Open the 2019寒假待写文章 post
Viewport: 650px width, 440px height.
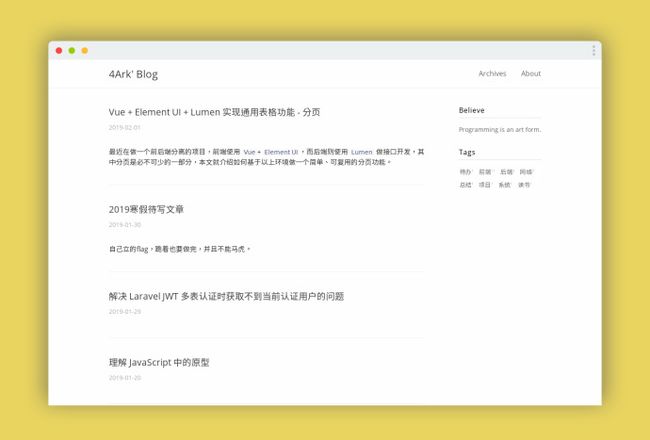click(x=146, y=209)
